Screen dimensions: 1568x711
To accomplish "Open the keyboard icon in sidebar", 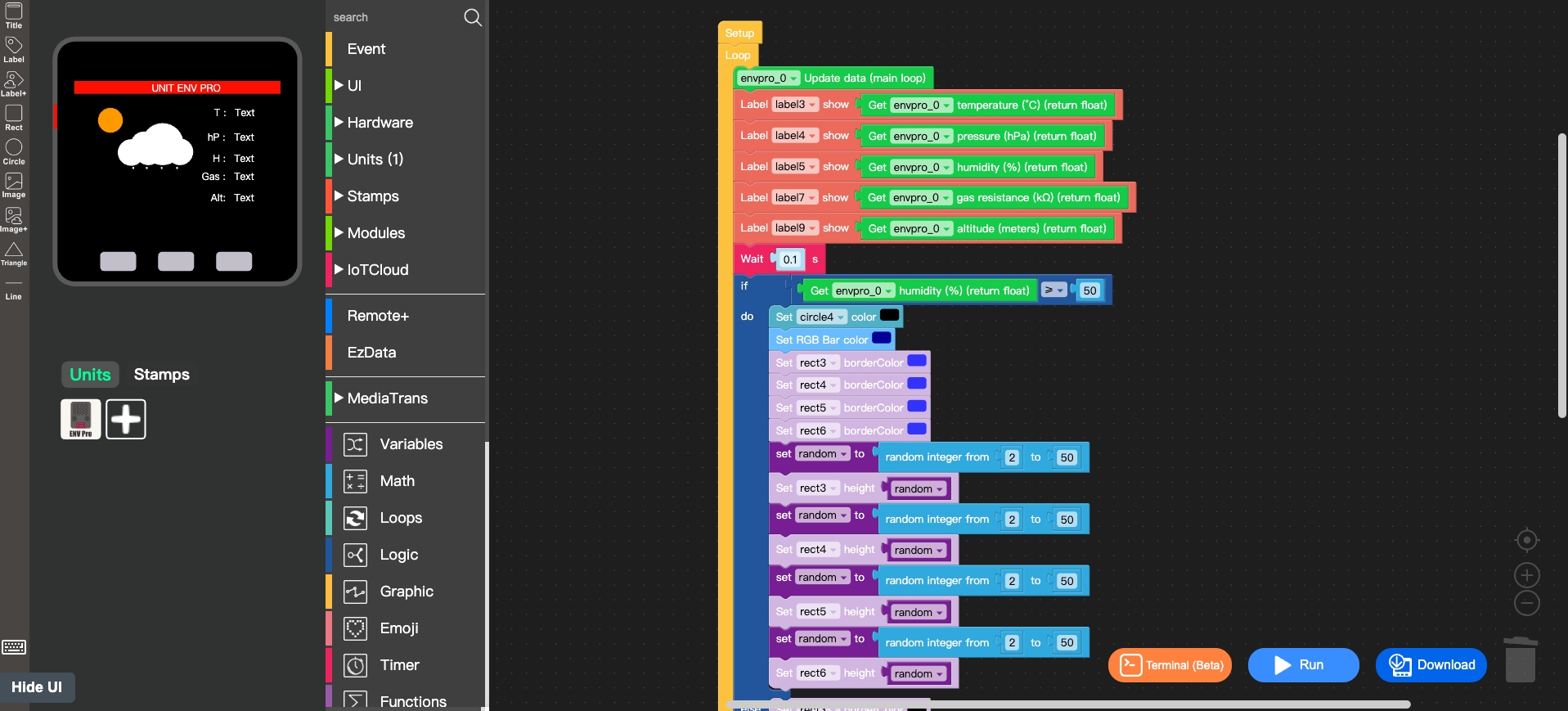I will pyautogui.click(x=14, y=647).
